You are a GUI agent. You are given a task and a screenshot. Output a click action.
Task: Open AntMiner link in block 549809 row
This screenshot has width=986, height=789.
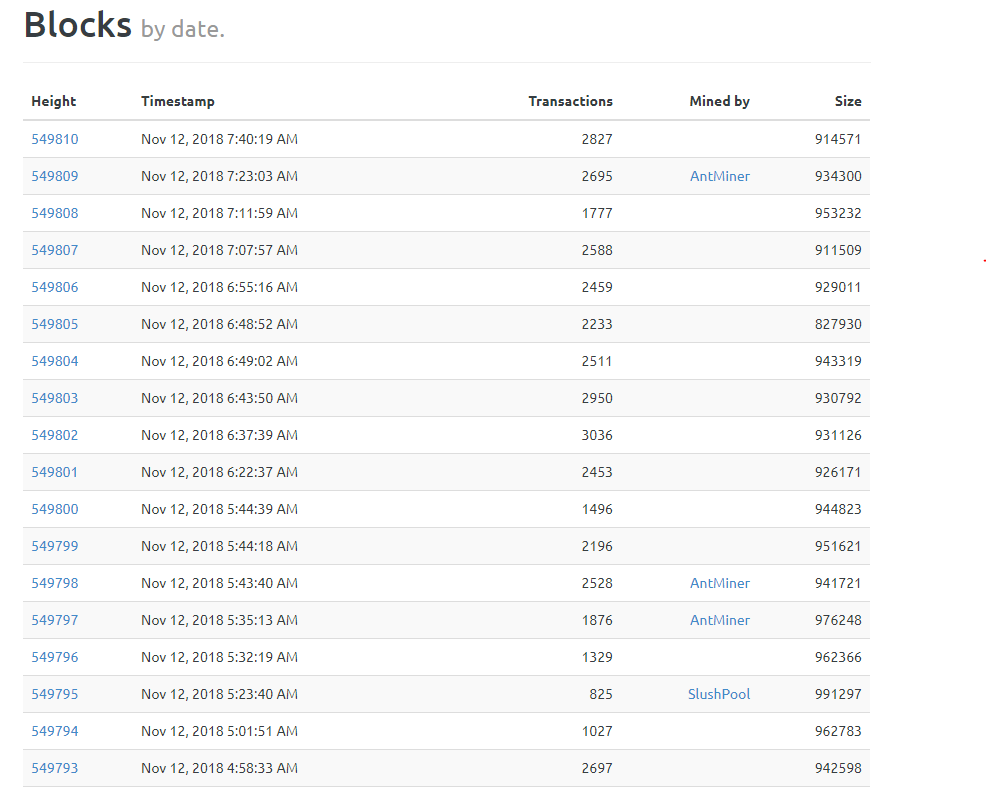[x=719, y=176]
